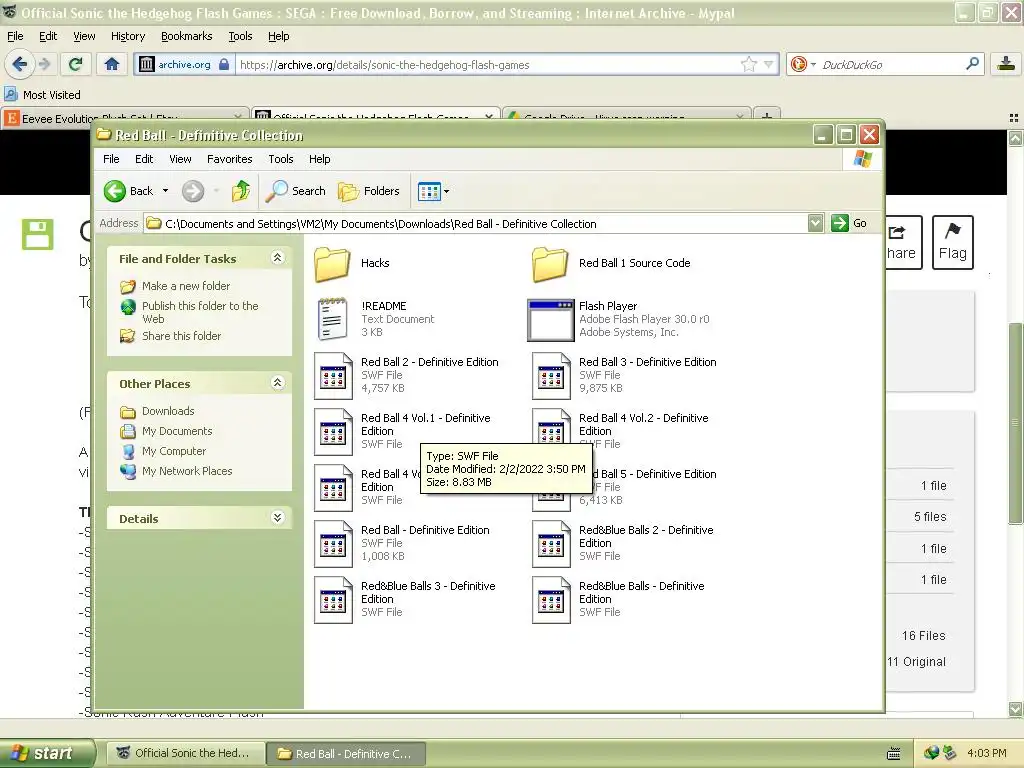Open Explorer View menu
This screenshot has height=768, width=1024.
click(180, 159)
